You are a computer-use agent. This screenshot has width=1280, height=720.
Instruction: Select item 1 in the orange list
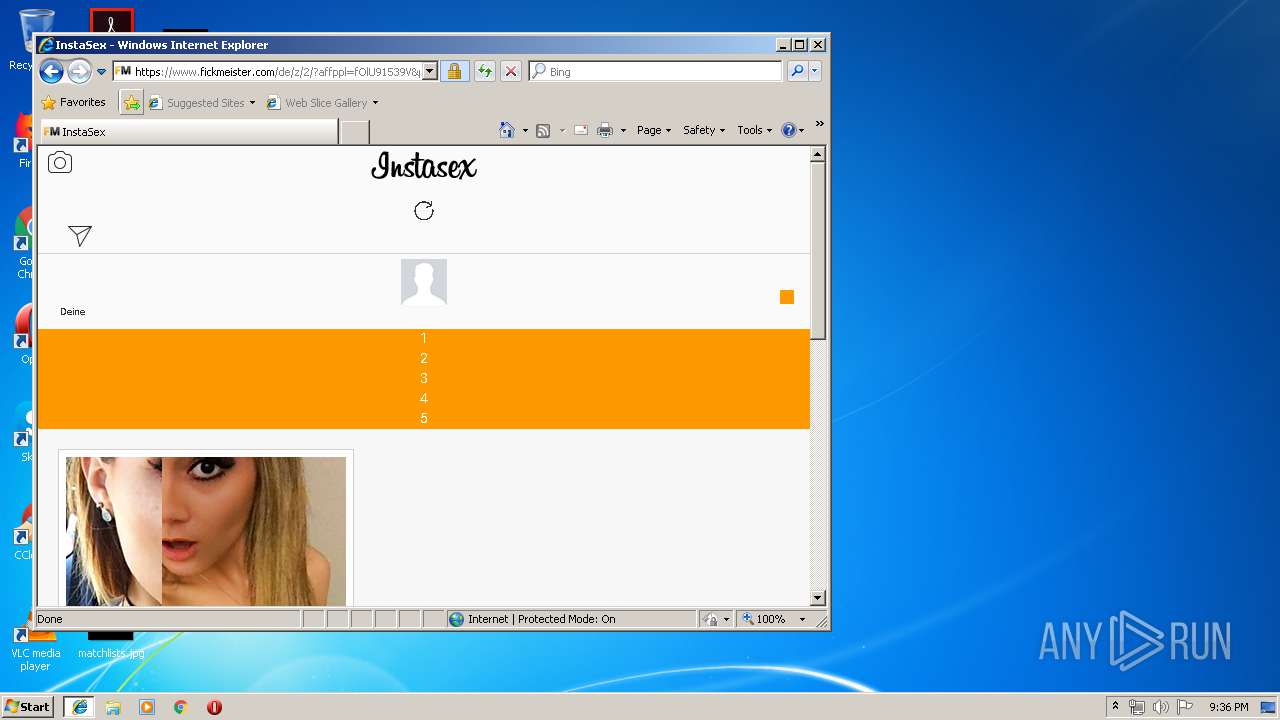(x=424, y=338)
